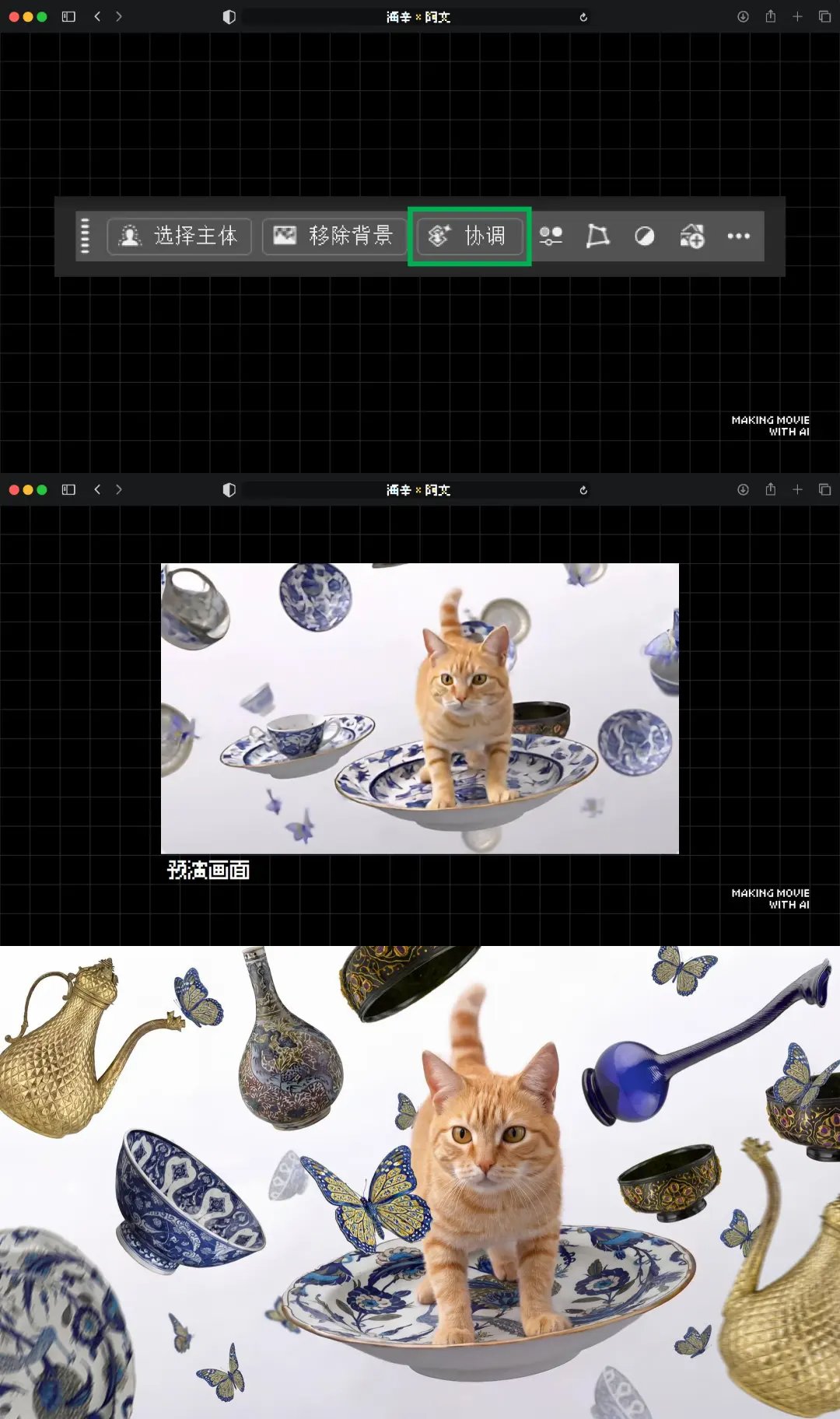Add a new tab with plus in the upper browser window
840x1419 pixels.
797,16
